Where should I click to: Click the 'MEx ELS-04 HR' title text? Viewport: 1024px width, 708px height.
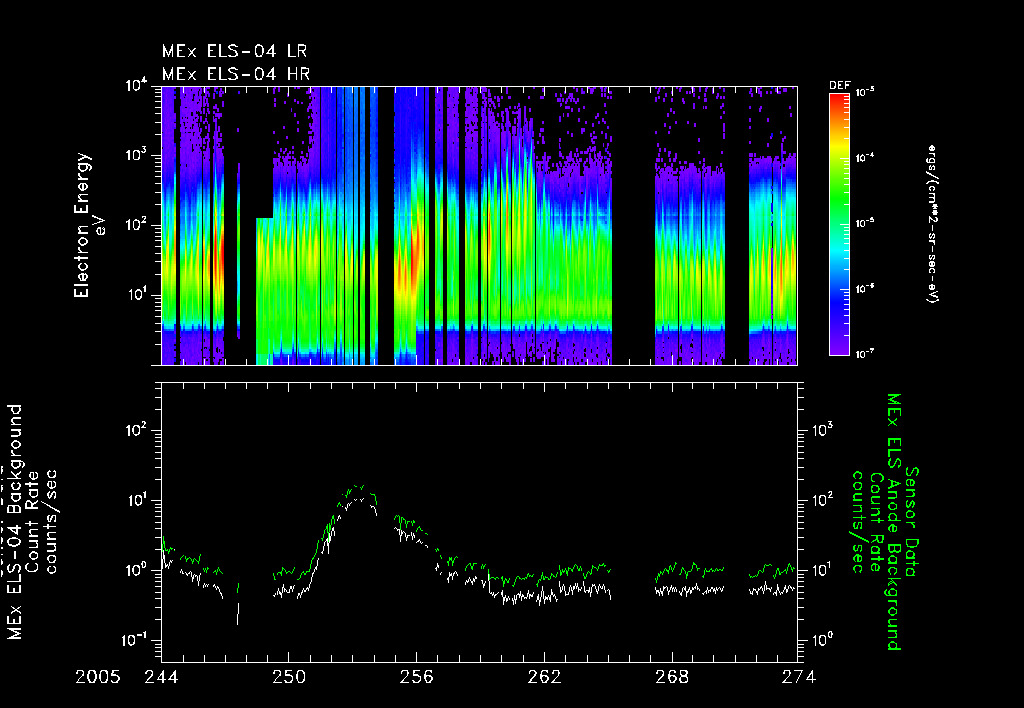coord(236,74)
